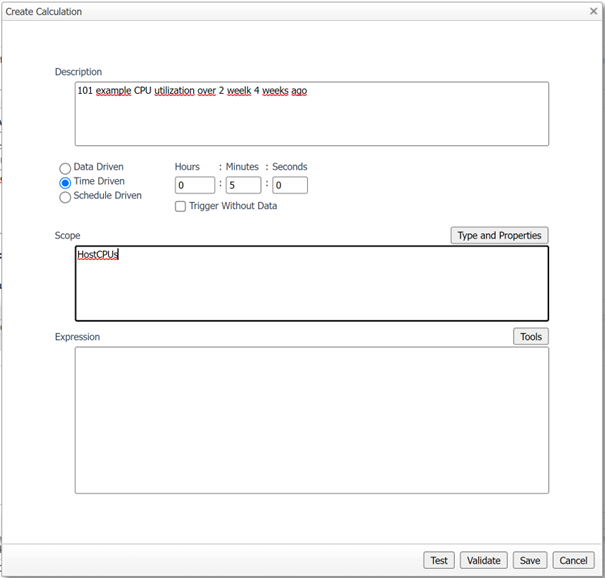Focus the Minutes input field

click(x=243, y=185)
